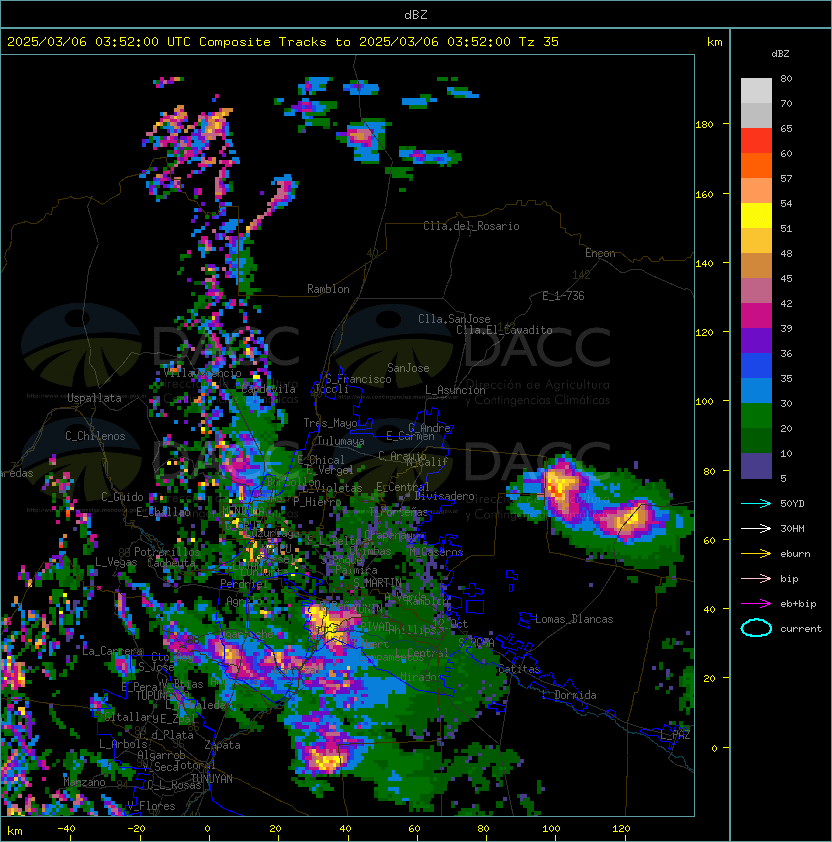Click the 'Tres_Mayo' map label

330,423
